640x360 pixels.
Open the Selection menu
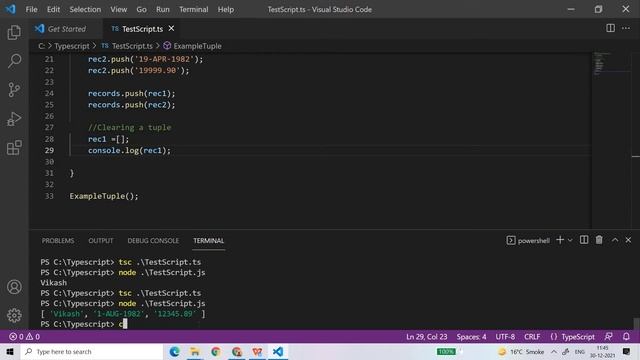(85, 9)
